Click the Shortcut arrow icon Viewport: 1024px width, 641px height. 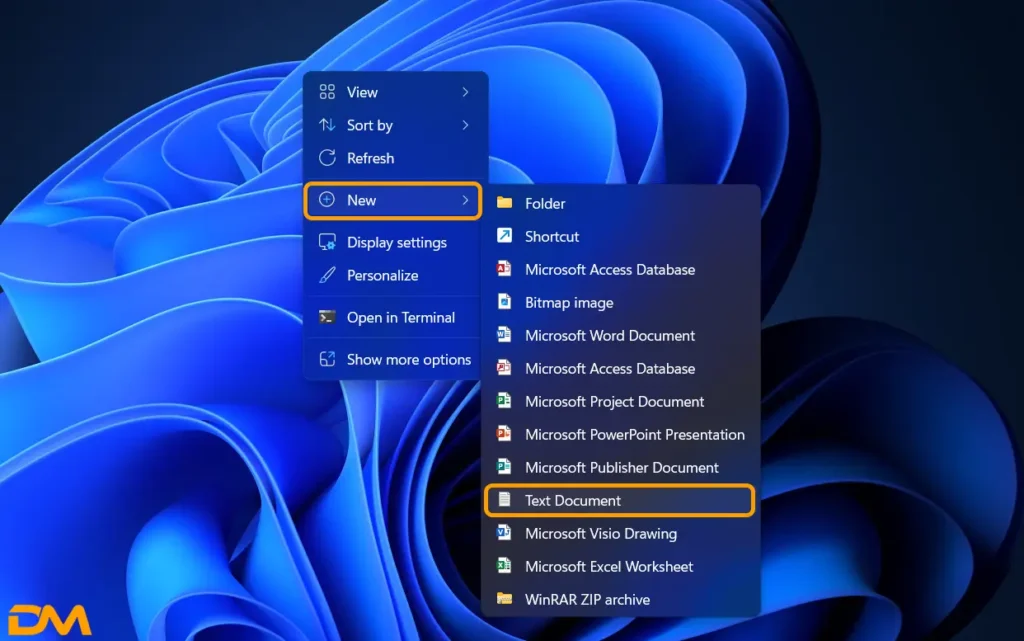tap(505, 236)
